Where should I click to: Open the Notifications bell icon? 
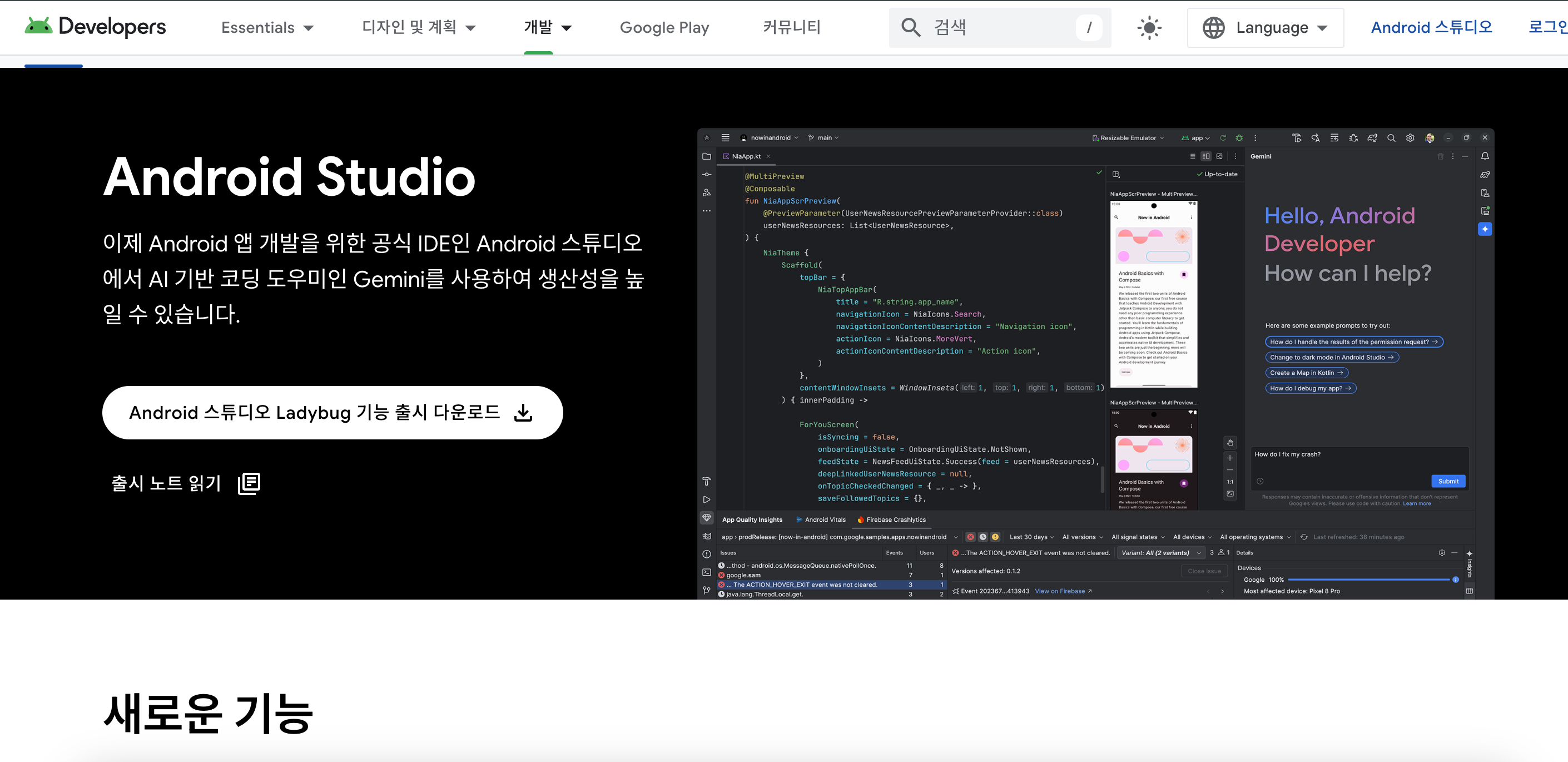point(1485,156)
